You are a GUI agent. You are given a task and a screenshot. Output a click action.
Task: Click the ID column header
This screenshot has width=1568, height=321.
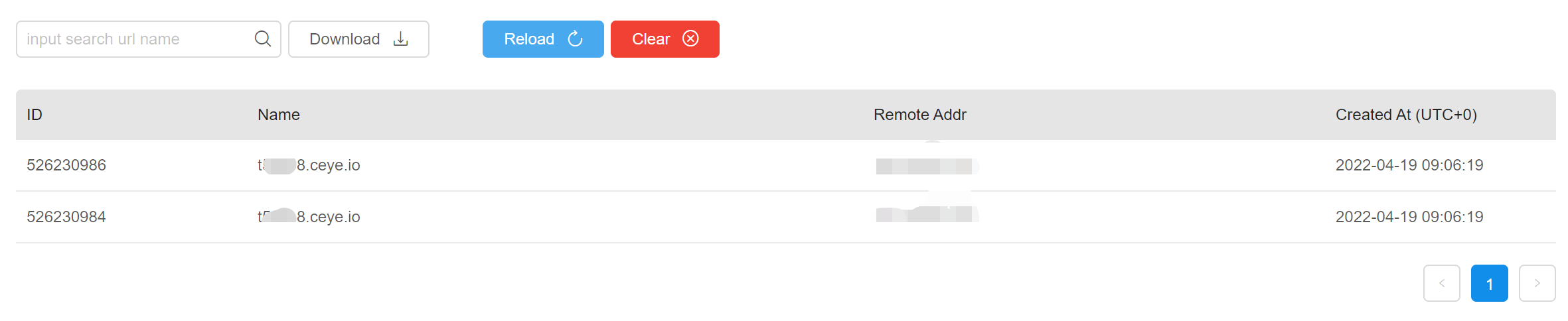(x=35, y=115)
